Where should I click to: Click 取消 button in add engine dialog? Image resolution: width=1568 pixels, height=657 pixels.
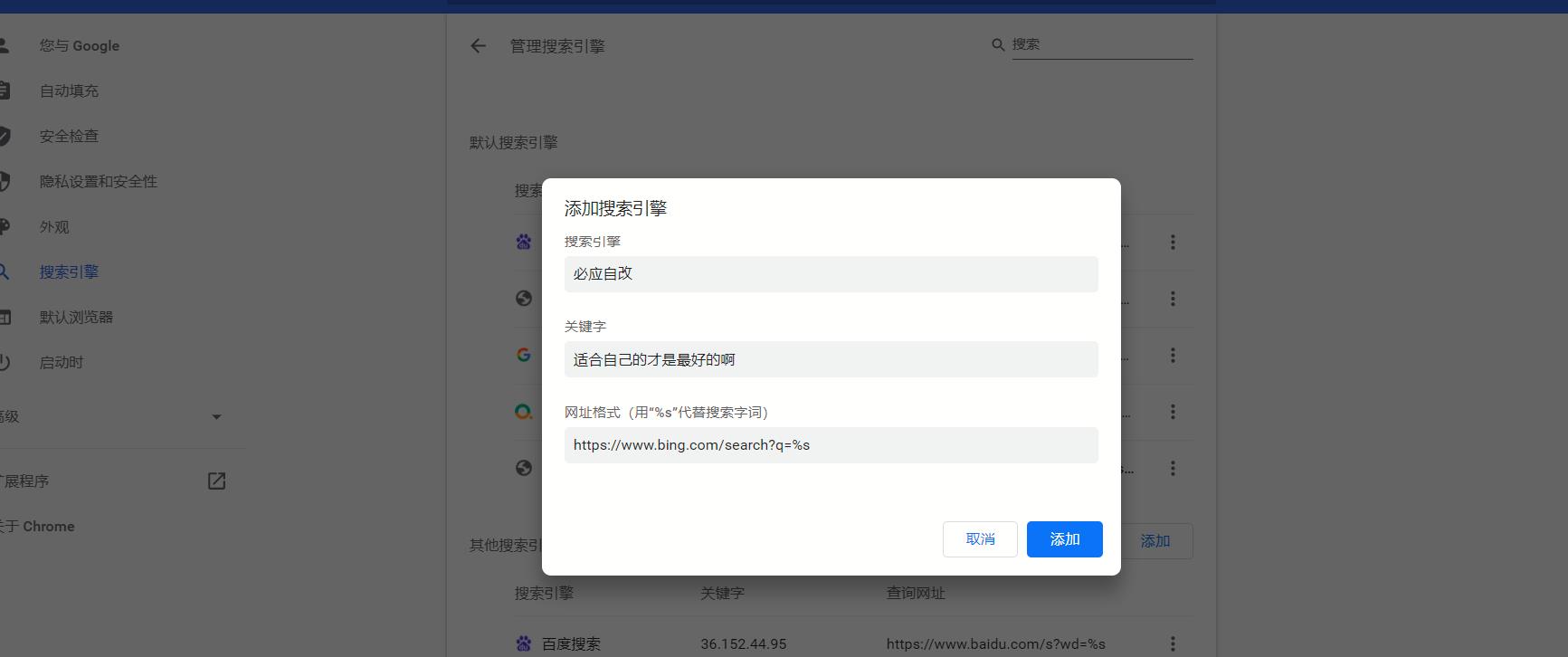click(x=980, y=539)
